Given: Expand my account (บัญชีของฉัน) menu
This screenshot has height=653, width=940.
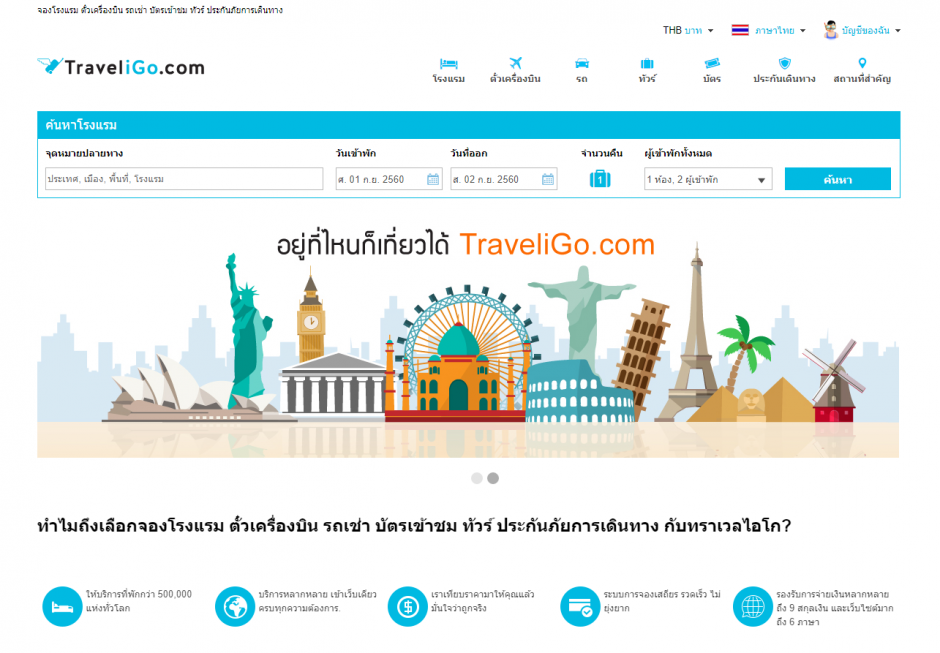Looking at the screenshot, I should click(862, 30).
